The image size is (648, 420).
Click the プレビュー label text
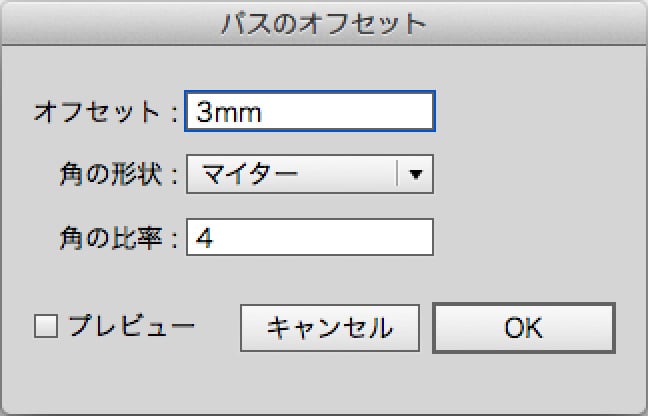click(x=130, y=326)
